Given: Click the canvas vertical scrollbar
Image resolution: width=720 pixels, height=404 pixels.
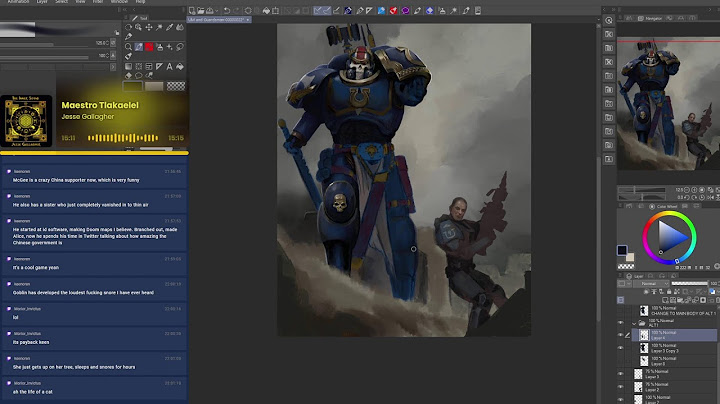Looking at the screenshot, I should point(598,239).
